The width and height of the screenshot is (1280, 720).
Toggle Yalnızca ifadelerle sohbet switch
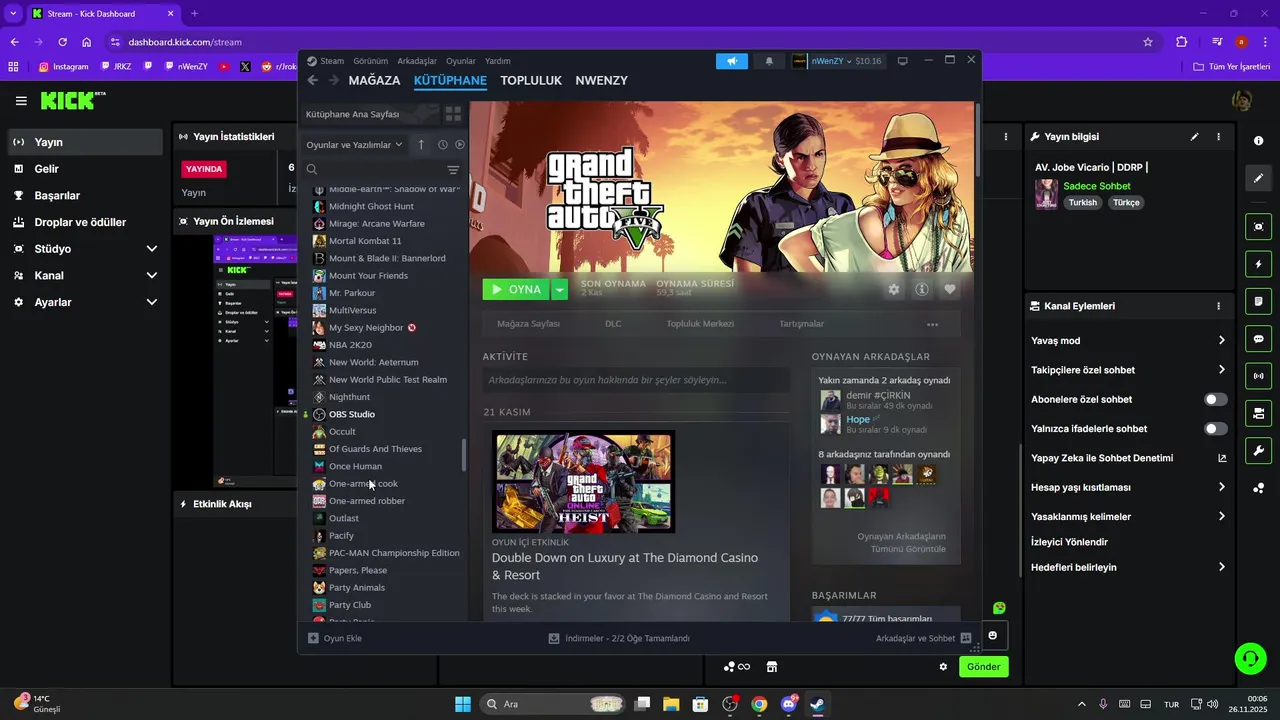pyautogui.click(x=1215, y=429)
